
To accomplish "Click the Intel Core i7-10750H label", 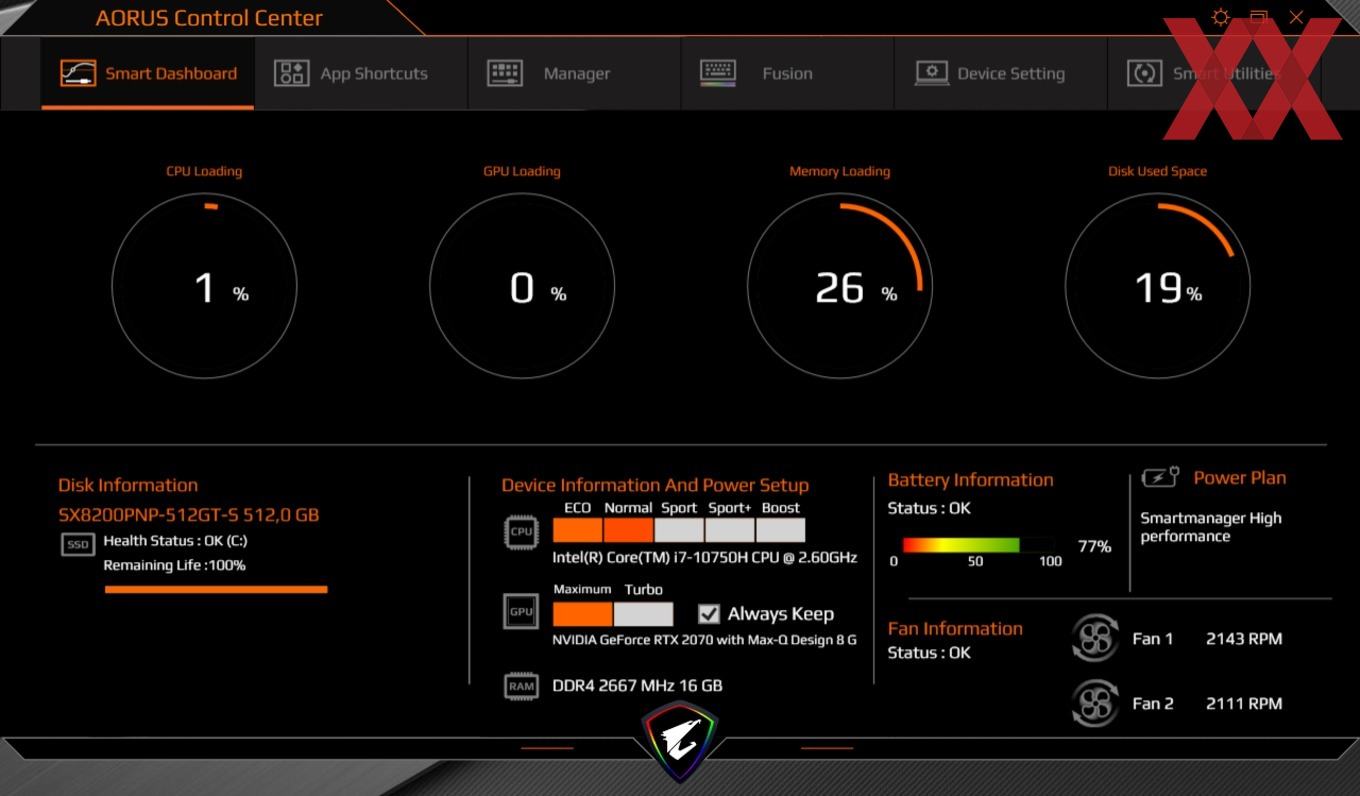I will [704, 558].
